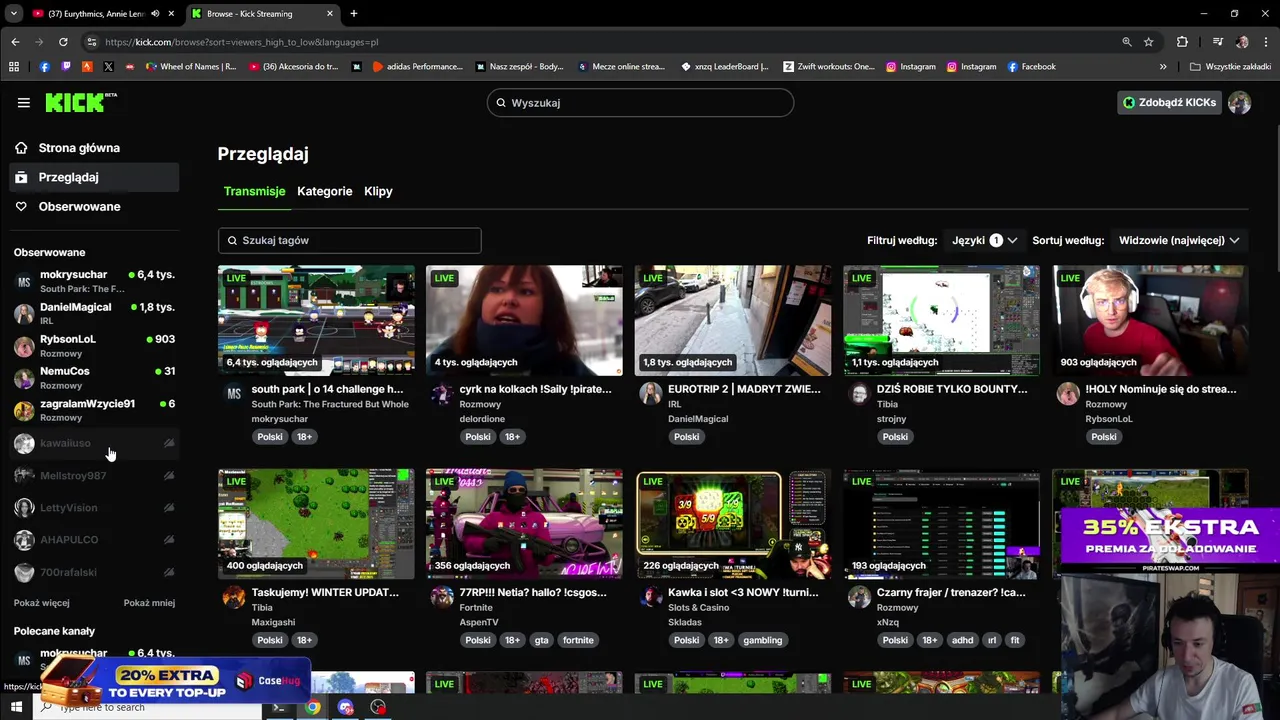
Task: Click the search magnifier icon in Wyszukaj
Action: click(501, 102)
